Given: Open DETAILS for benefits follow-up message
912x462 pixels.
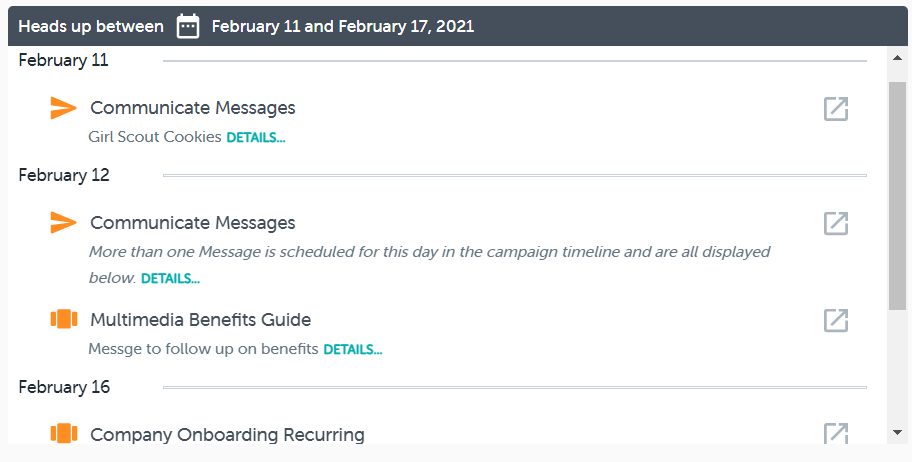Looking at the screenshot, I should point(352,350).
